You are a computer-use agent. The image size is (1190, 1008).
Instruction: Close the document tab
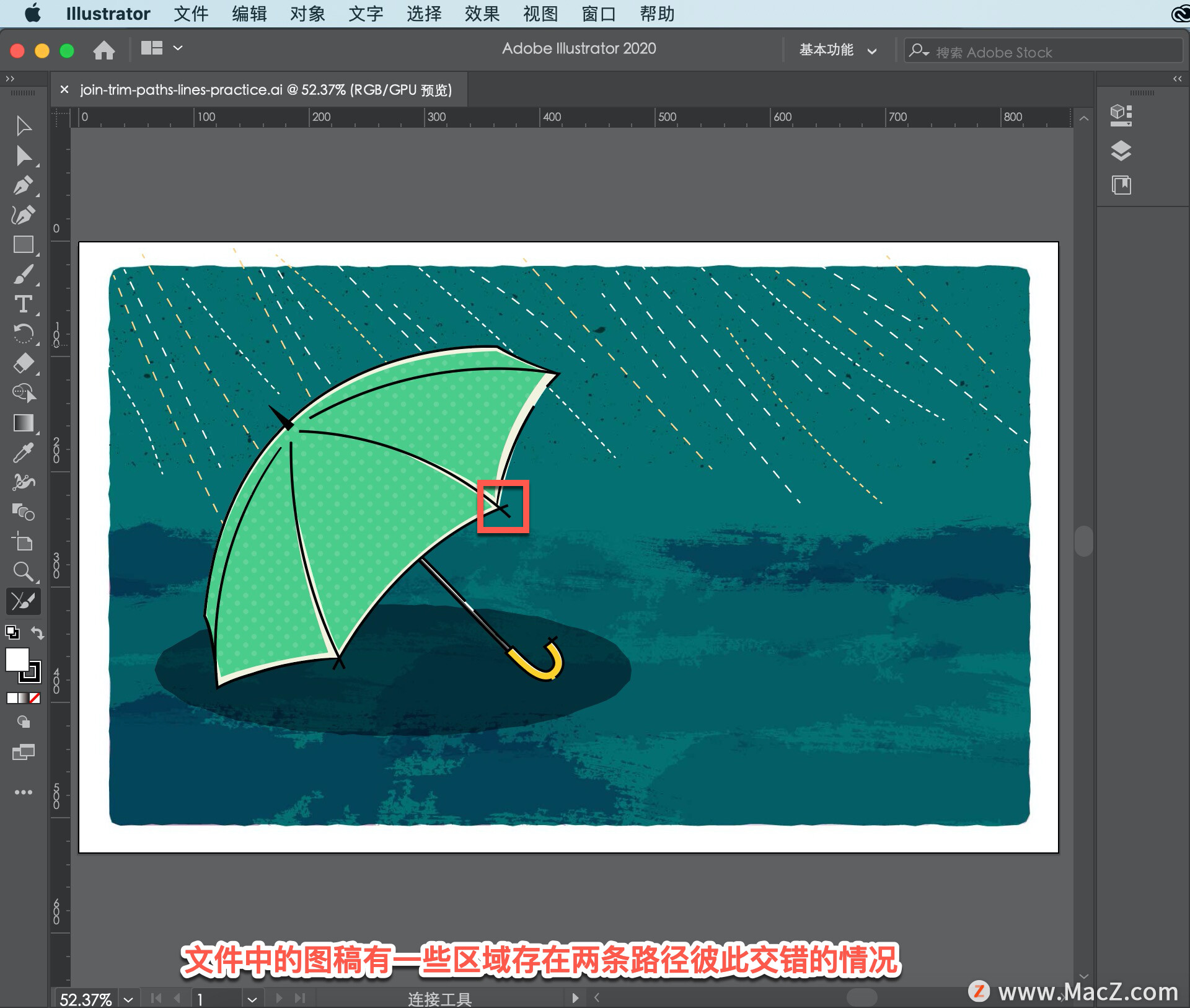click(x=64, y=90)
